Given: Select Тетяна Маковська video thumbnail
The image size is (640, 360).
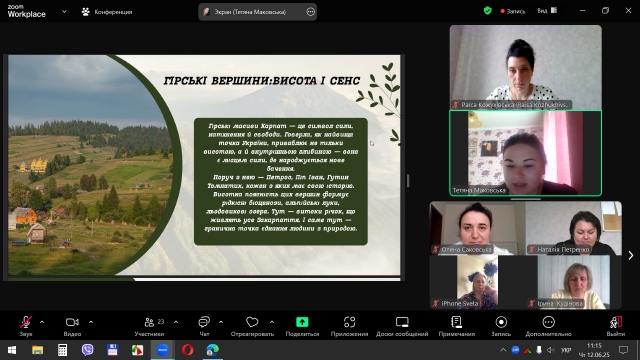Looking at the screenshot, I should tap(526, 153).
